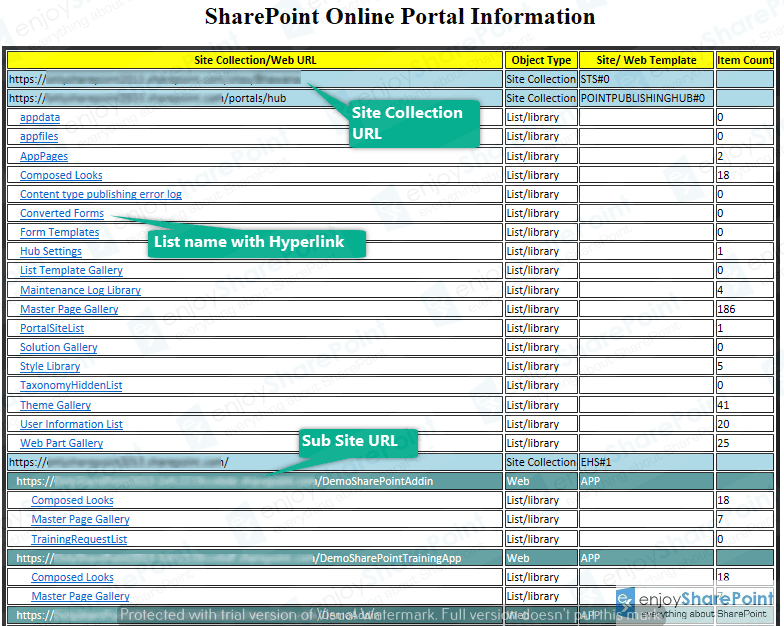This screenshot has height=626, width=784.
Task: Click the SharePoint Online Portal Information heading
Action: pyautogui.click(x=400, y=16)
